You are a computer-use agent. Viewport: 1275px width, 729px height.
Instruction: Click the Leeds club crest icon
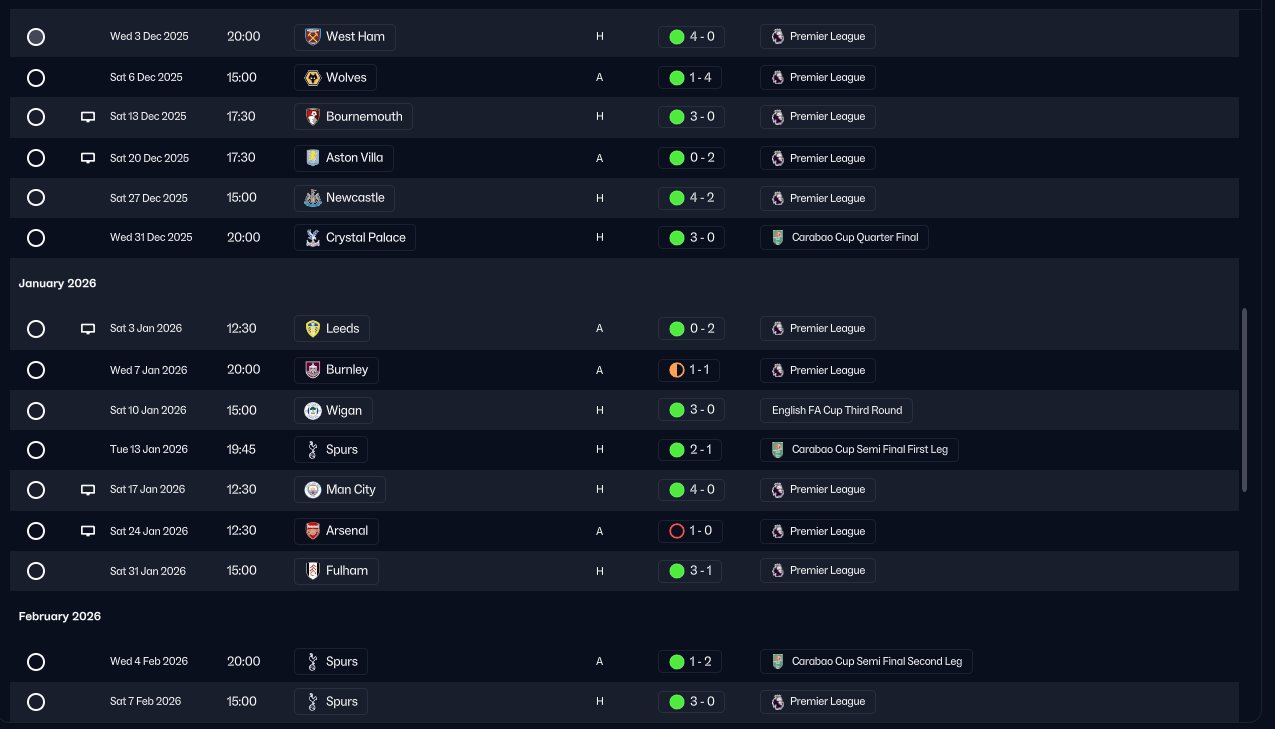pyautogui.click(x=313, y=328)
